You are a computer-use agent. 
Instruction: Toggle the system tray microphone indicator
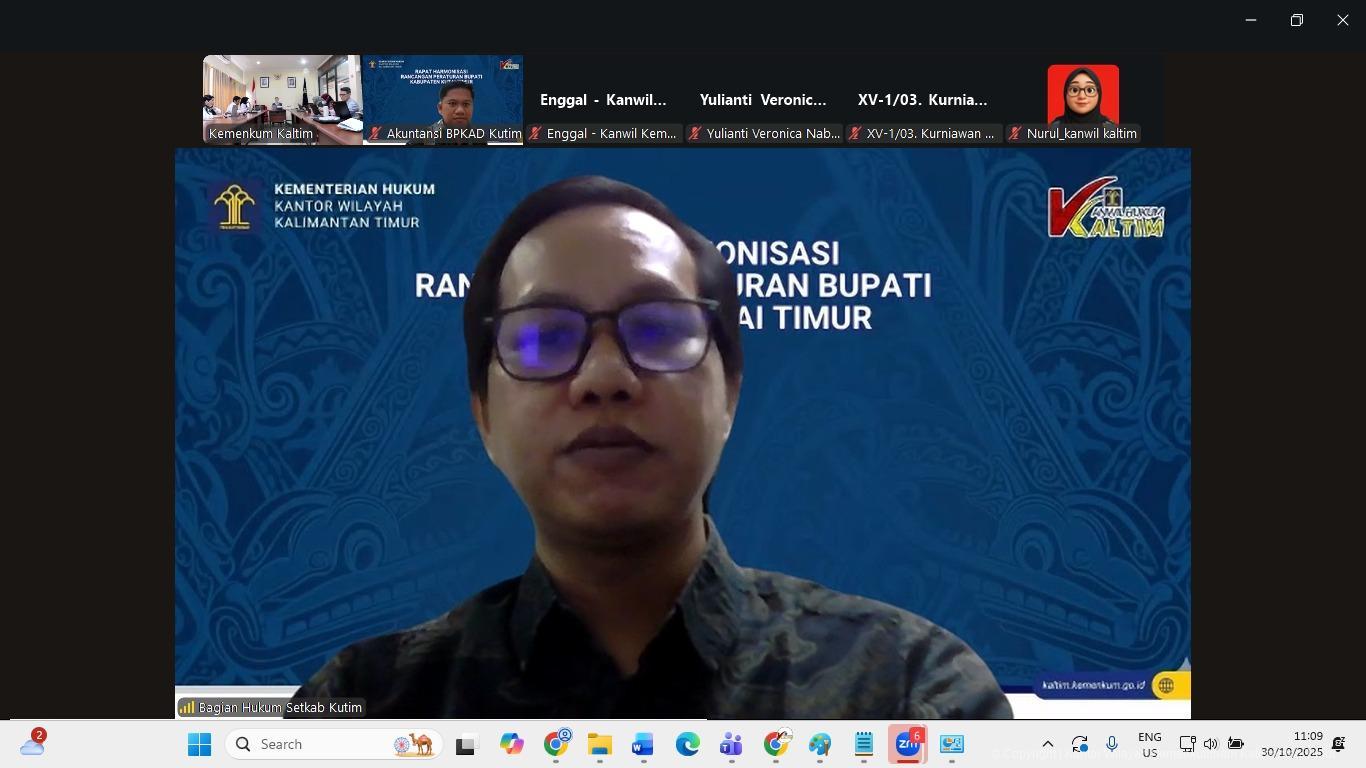tap(1111, 744)
